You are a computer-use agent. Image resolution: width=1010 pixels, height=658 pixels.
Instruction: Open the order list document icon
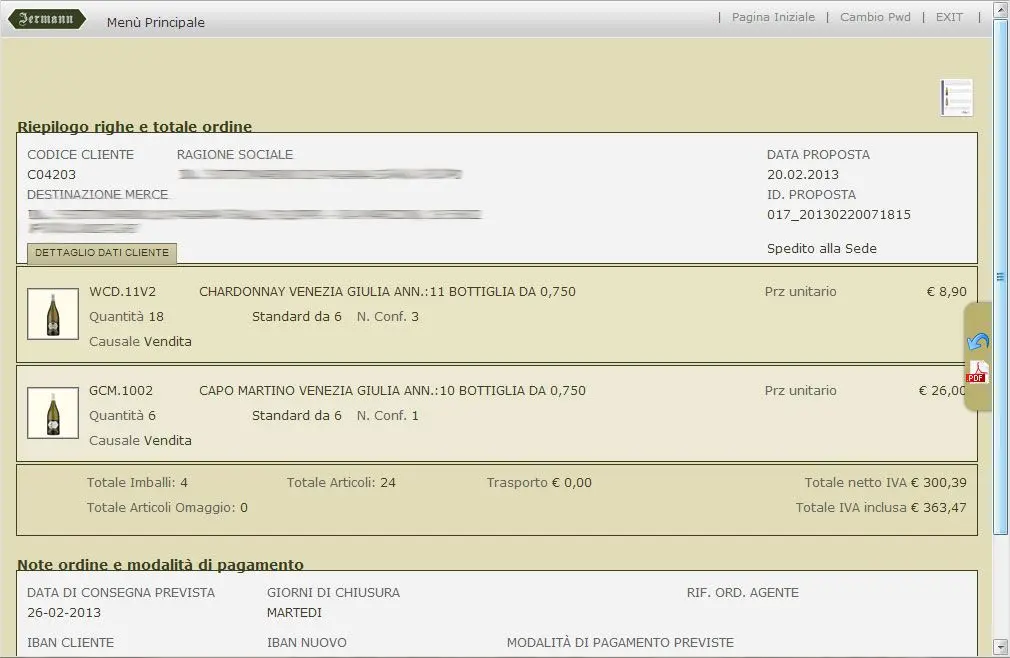(x=957, y=98)
